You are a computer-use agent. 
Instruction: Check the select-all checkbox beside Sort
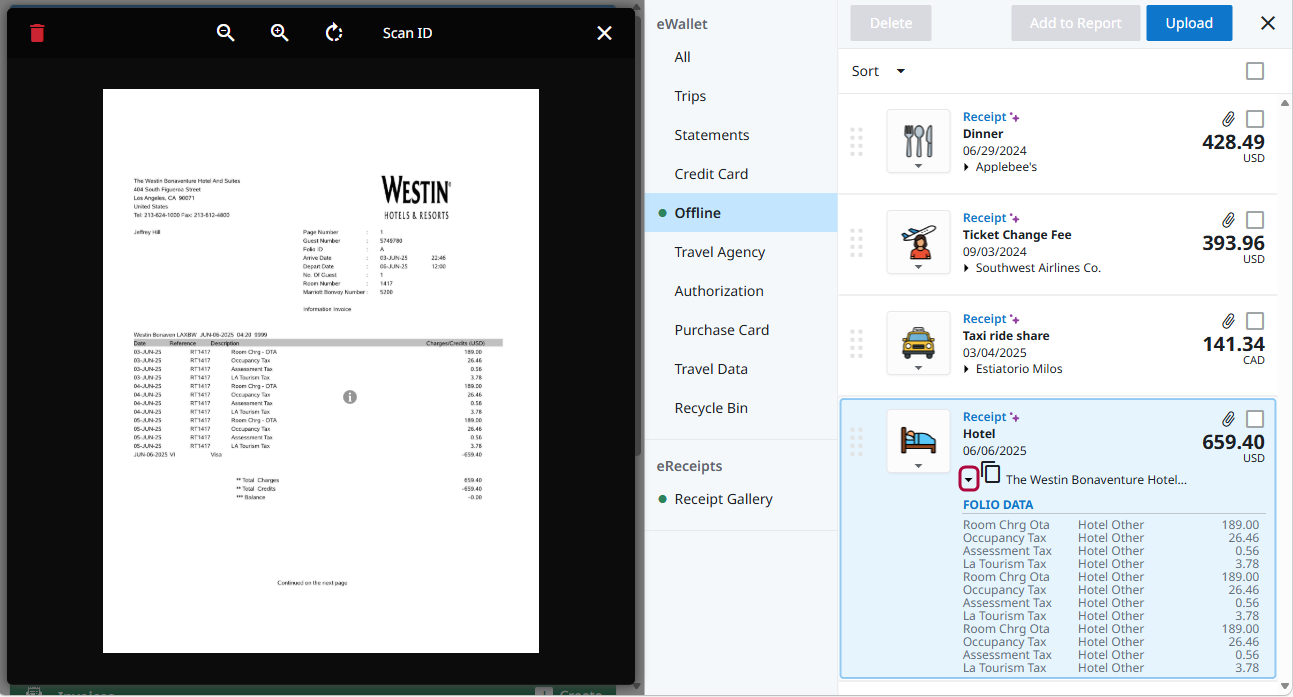click(1255, 71)
